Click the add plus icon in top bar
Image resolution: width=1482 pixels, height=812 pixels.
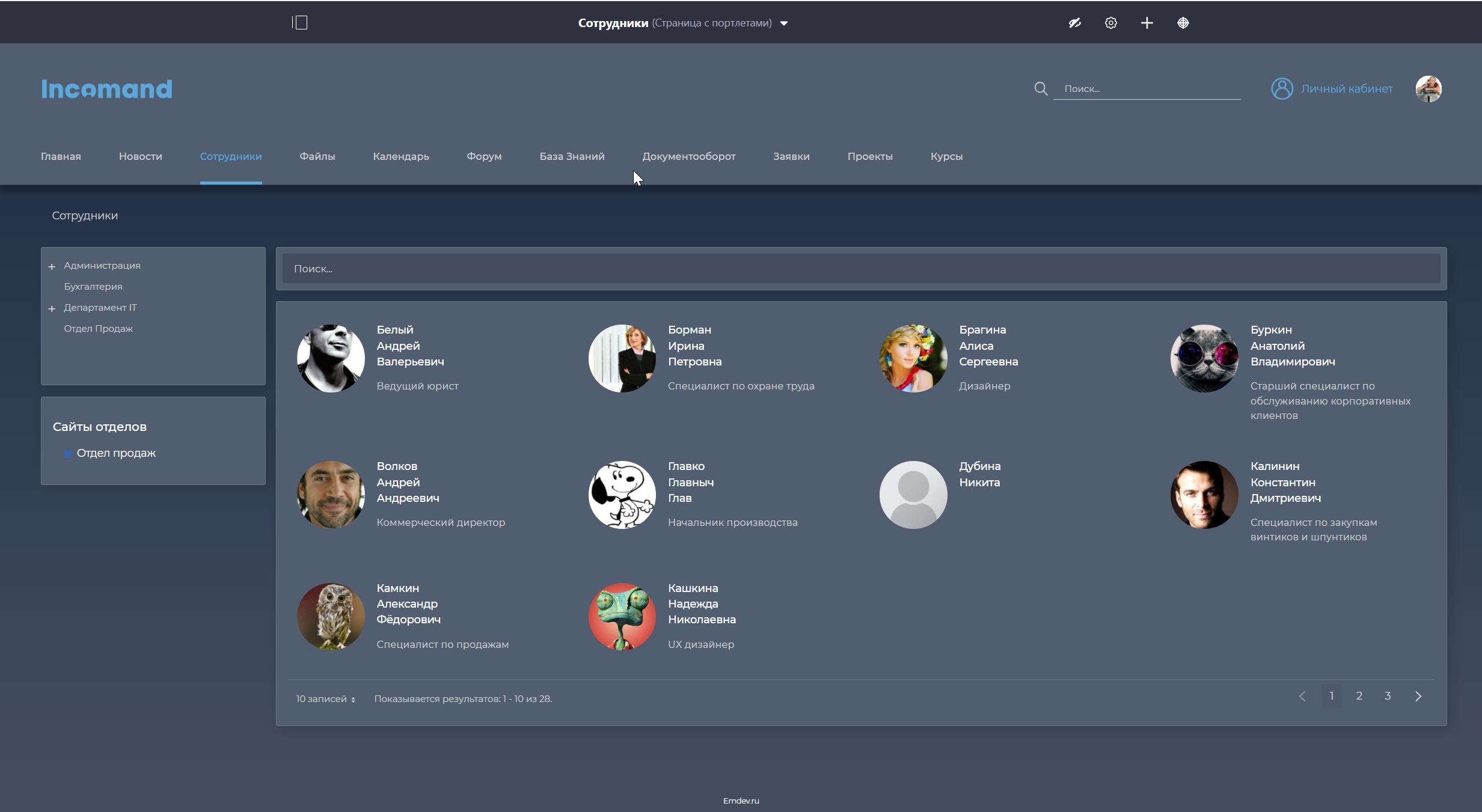pyautogui.click(x=1147, y=23)
